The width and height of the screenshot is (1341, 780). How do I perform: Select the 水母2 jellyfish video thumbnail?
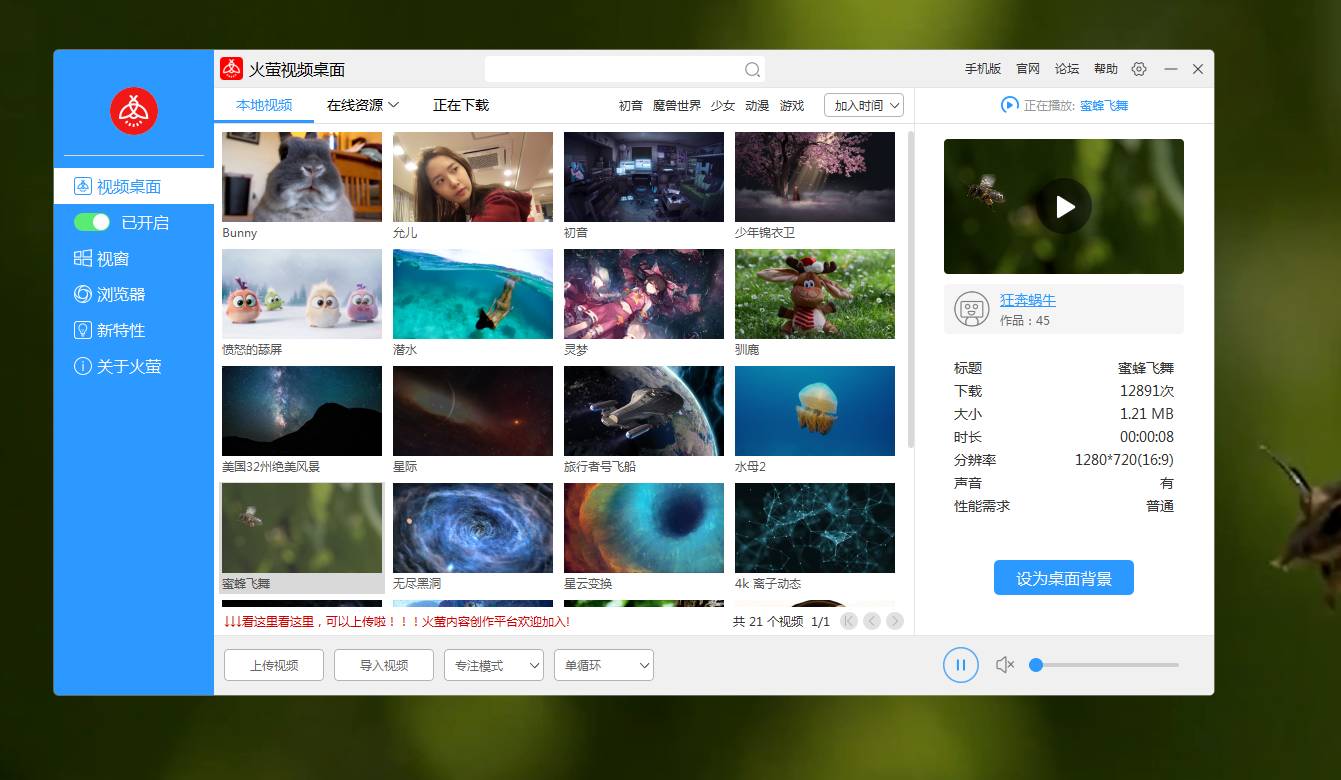[814, 412]
